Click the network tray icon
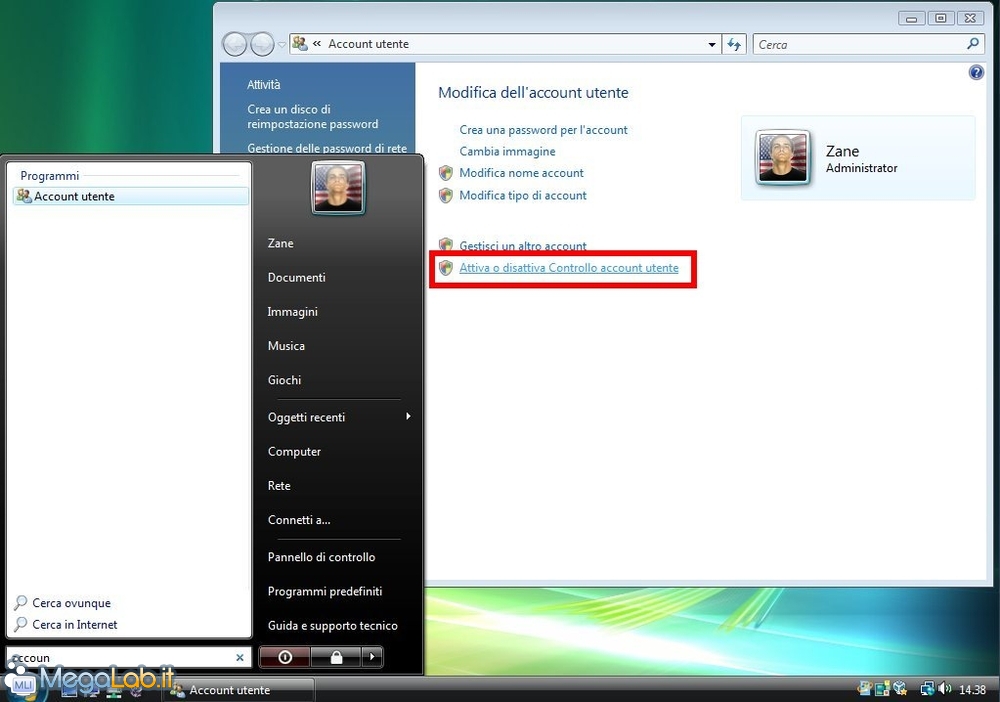 [x=927, y=689]
